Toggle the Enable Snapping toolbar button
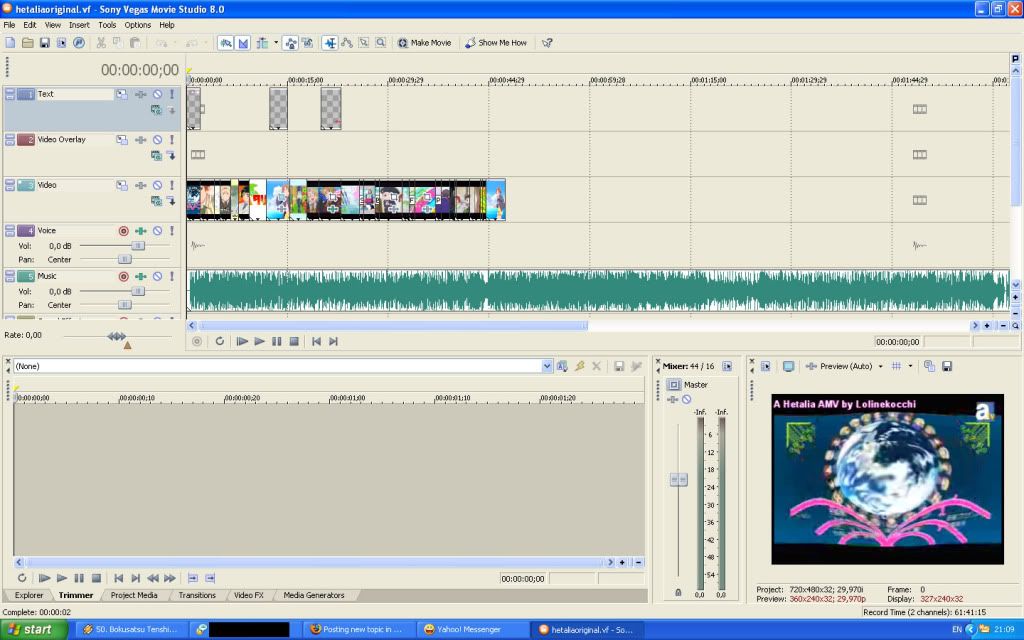The height and width of the screenshot is (640, 1024). [x=225, y=43]
